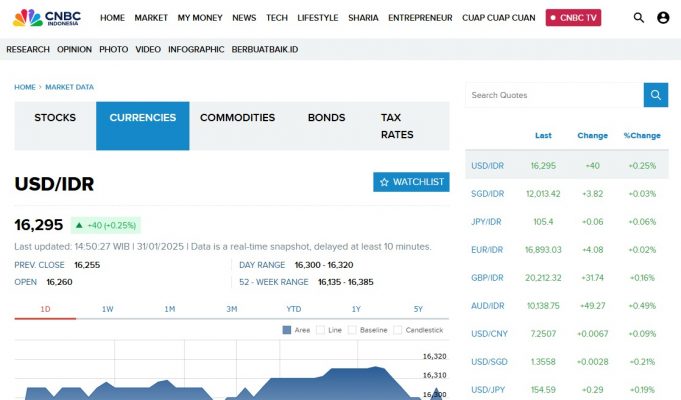Go to Home breadcrumb link
This screenshot has height=400, width=681.
24,87
